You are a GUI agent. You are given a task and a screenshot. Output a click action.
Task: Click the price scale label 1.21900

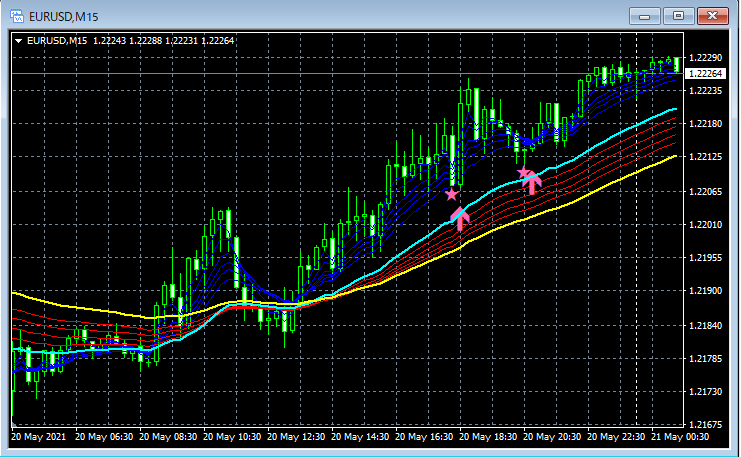706,291
